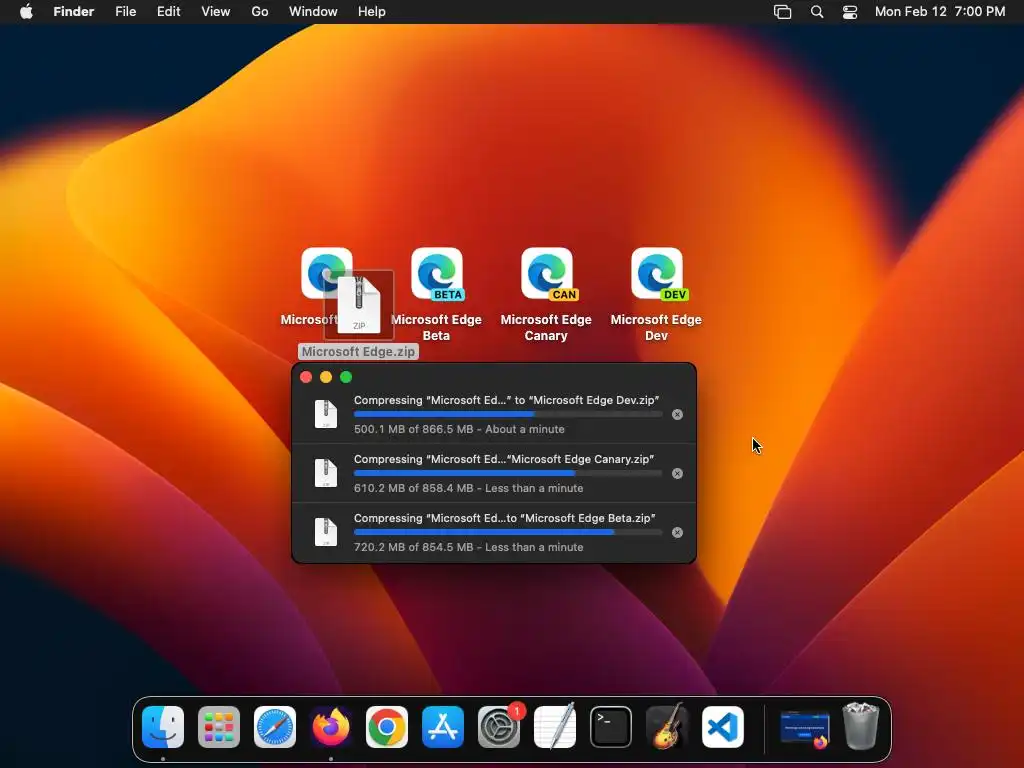Click the Compressing Edge Canary.zip title
This screenshot has width=1024, height=768.
click(504, 458)
